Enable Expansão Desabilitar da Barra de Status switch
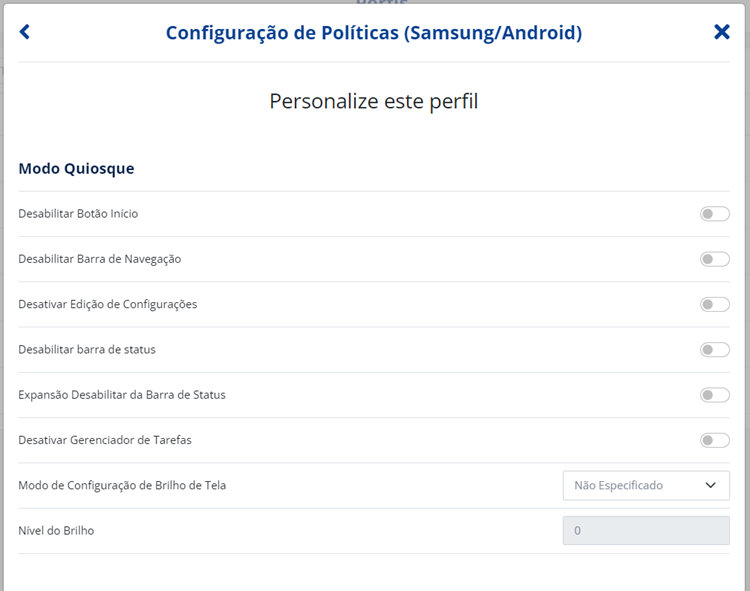This screenshot has height=591, width=750. (715, 395)
